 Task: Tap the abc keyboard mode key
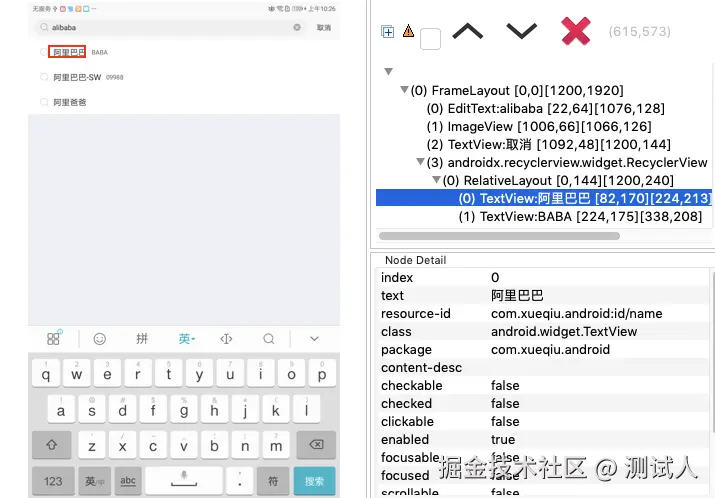tap(128, 481)
